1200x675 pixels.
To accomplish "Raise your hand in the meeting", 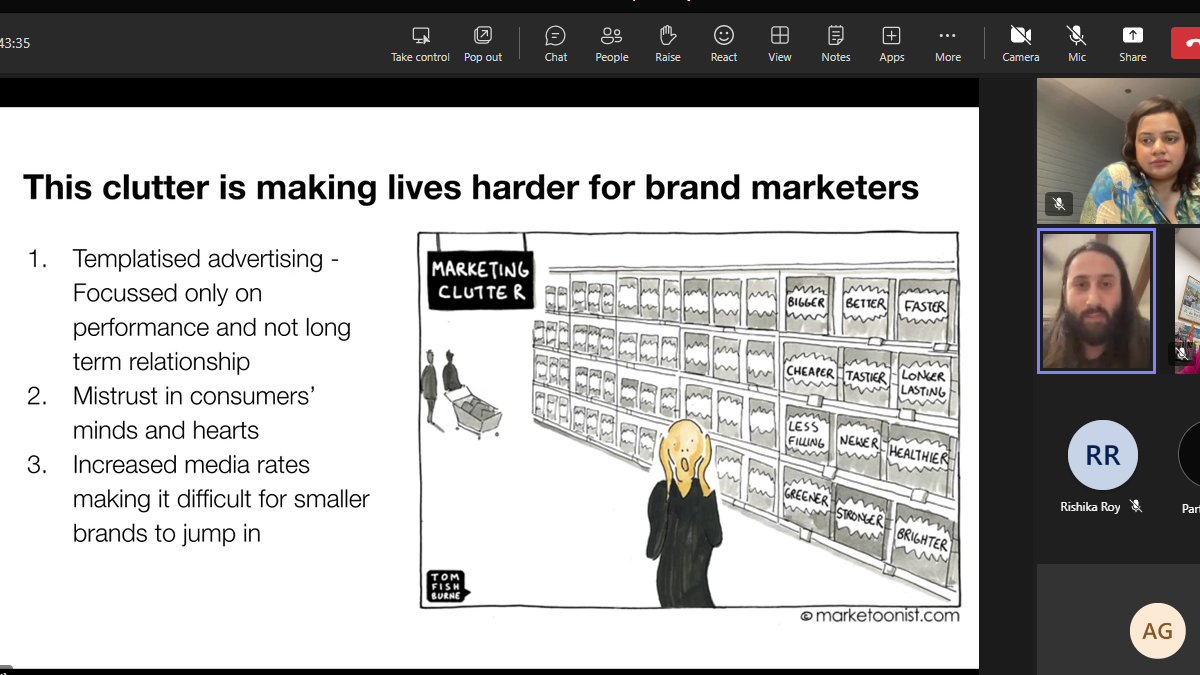I will (x=668, y=44).
